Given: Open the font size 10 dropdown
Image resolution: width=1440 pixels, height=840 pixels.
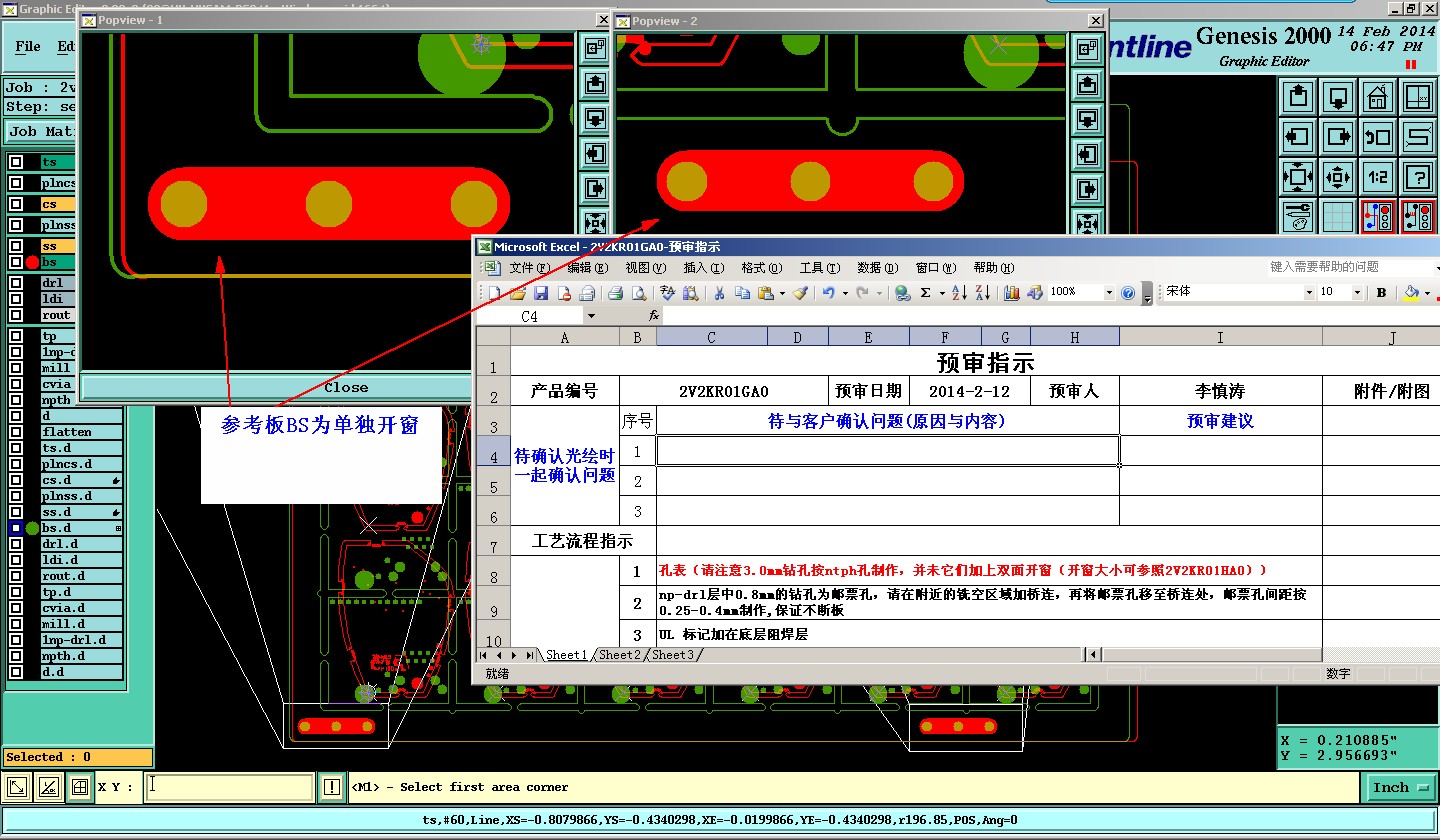Looking at the screenshot, I should point(1357,293).
